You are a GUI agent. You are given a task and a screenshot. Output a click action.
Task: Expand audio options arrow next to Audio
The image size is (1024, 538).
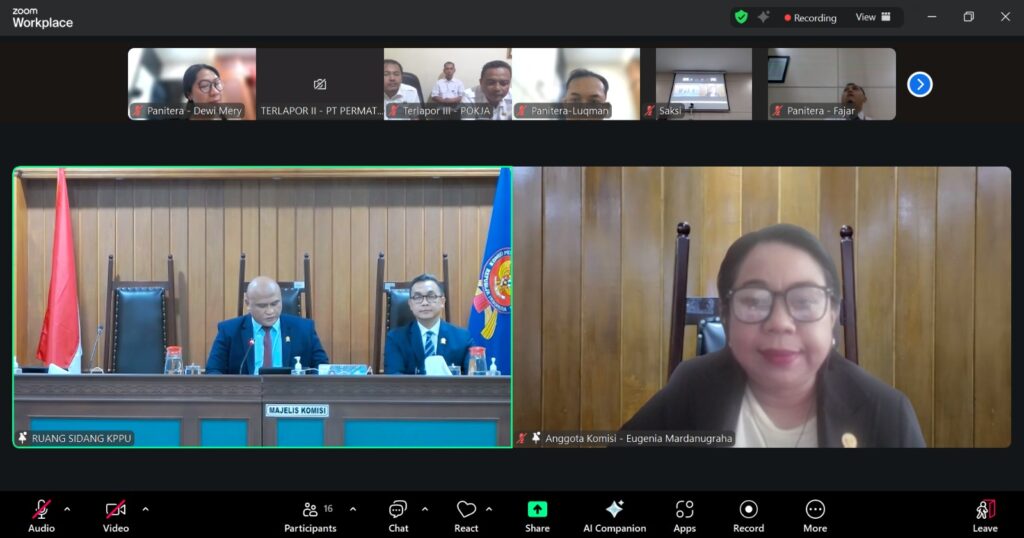point(67,509)
